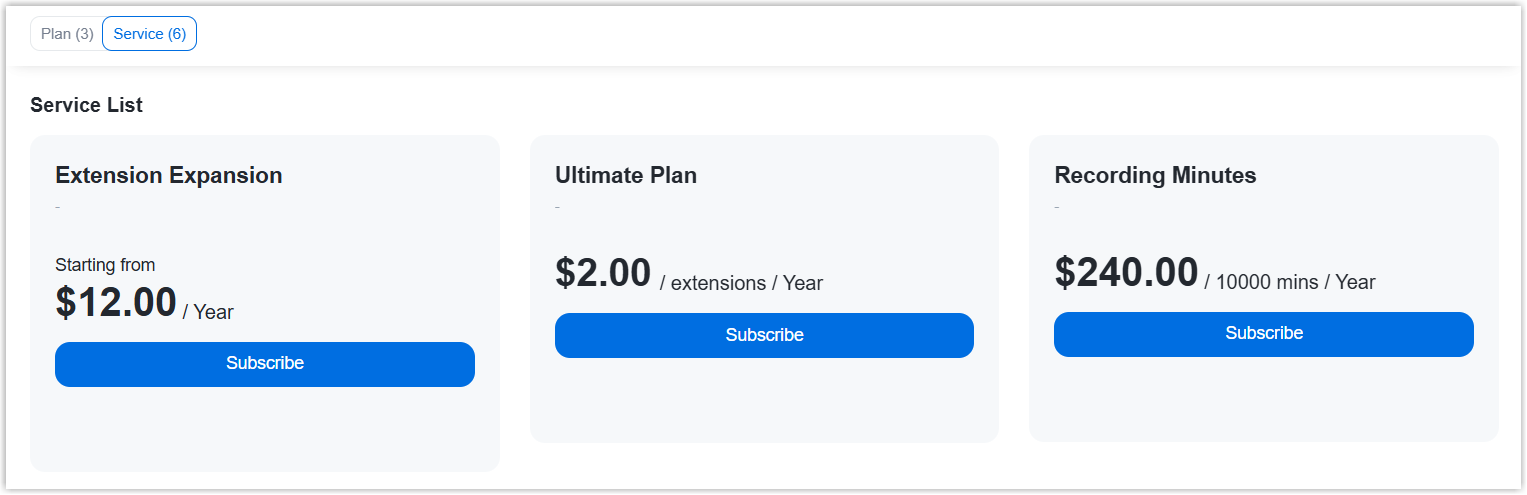The width and height of the screenshot is (1527, 495).
Task: Click the $240.00 price amount
Action: (x=1126, y=273)
